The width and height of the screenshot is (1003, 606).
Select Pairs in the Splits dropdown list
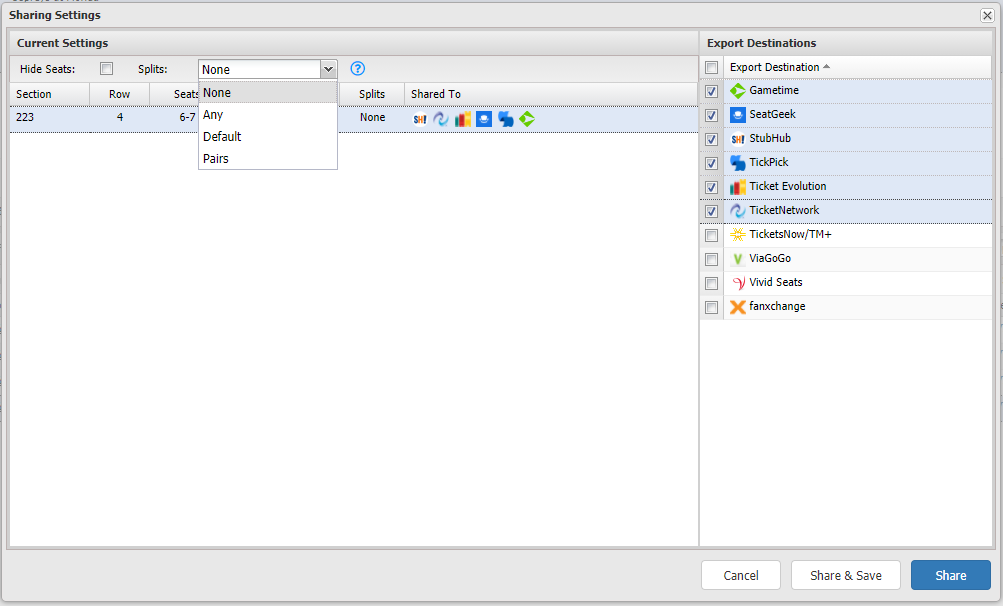pyautogui.click(x=268, y=158)
